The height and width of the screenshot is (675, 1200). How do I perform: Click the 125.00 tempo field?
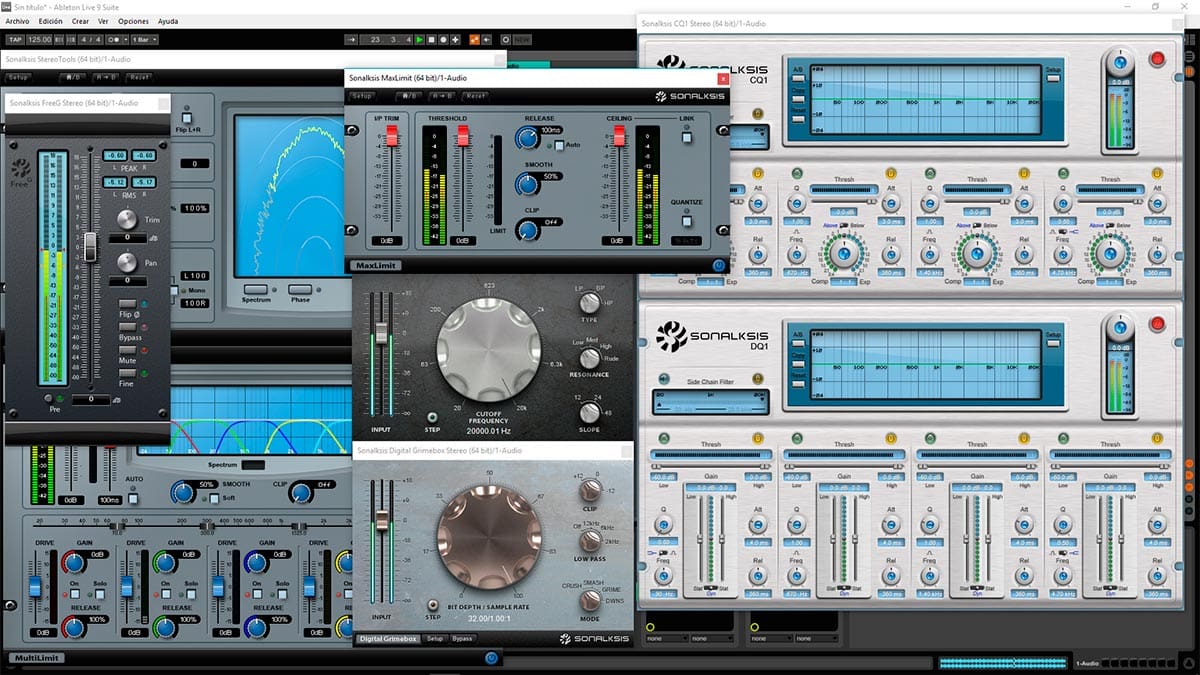click(x=40, y=39)
